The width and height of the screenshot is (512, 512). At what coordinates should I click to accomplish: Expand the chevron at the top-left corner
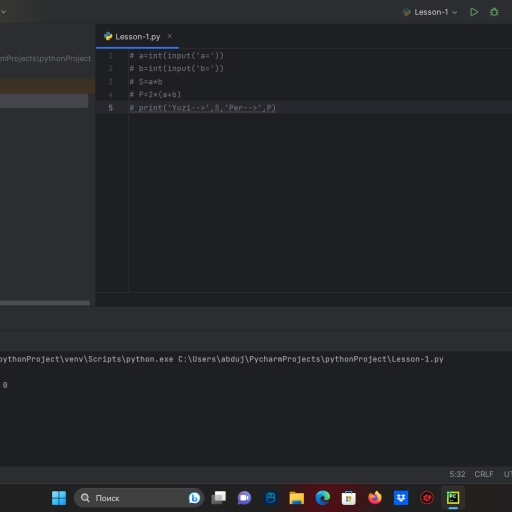(x=3, y=12)
